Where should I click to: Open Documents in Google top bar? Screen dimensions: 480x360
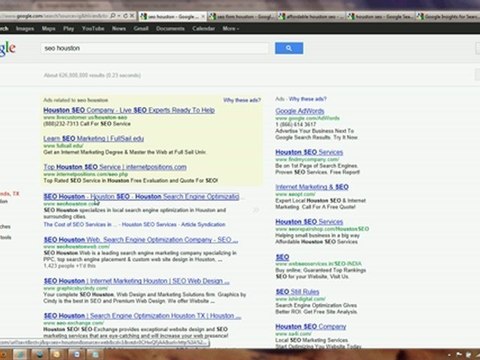pyautogui.click(x=170, y=29)
